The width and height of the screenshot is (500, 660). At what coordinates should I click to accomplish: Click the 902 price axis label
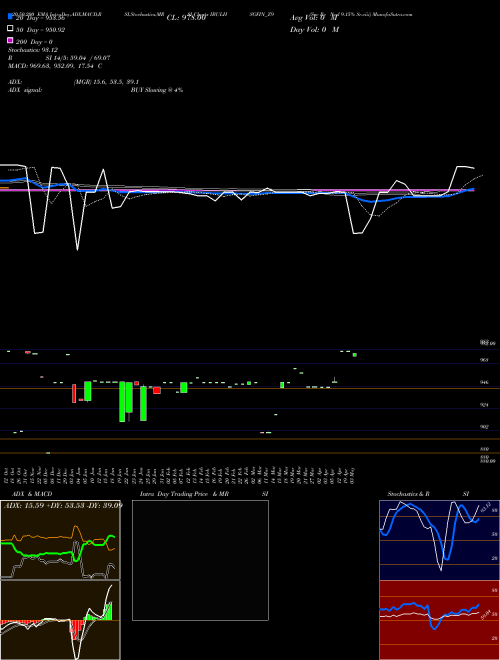tap(484, 427)
